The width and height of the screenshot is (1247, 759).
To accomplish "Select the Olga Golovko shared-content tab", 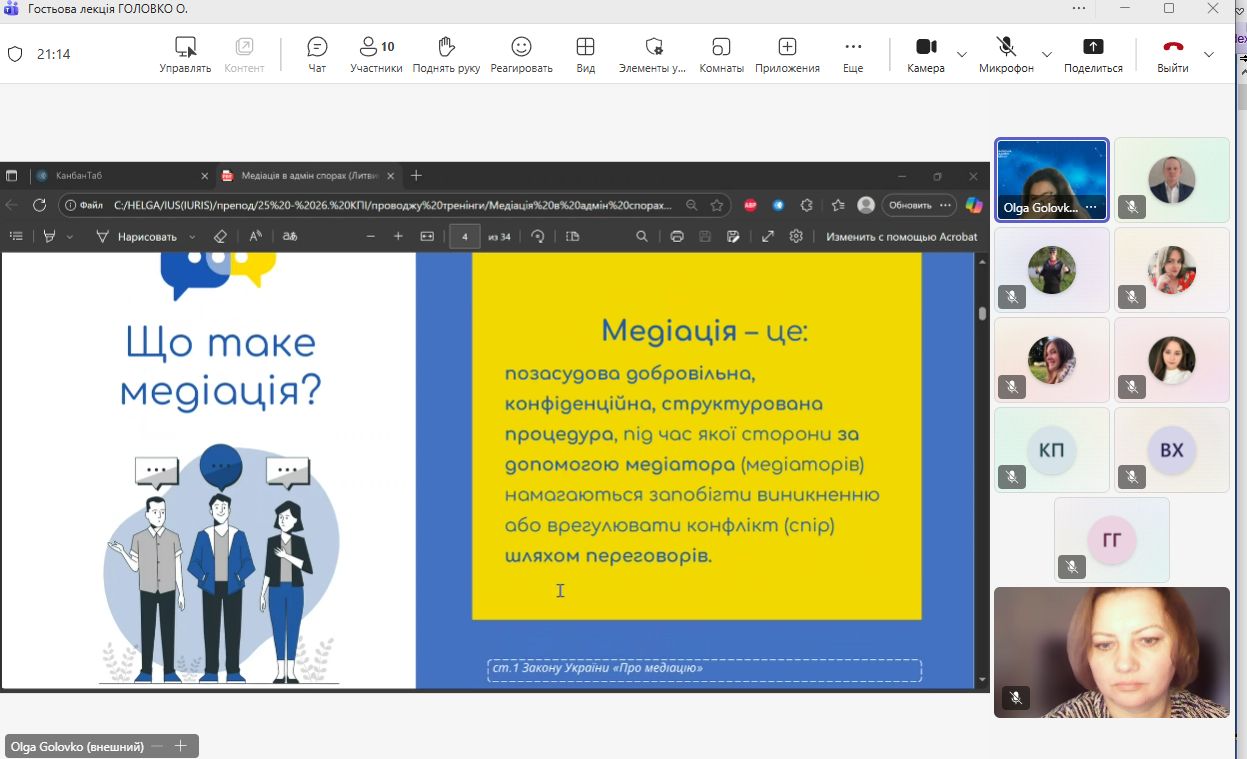I will coord(78,746).
